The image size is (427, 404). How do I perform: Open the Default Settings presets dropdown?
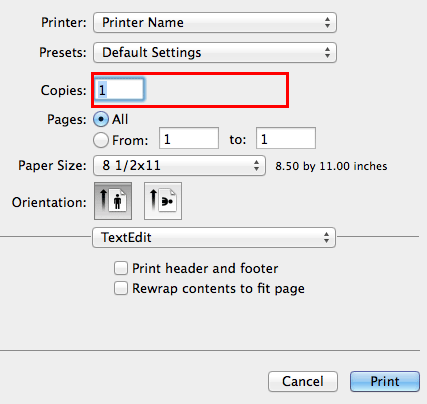(215, 53)
